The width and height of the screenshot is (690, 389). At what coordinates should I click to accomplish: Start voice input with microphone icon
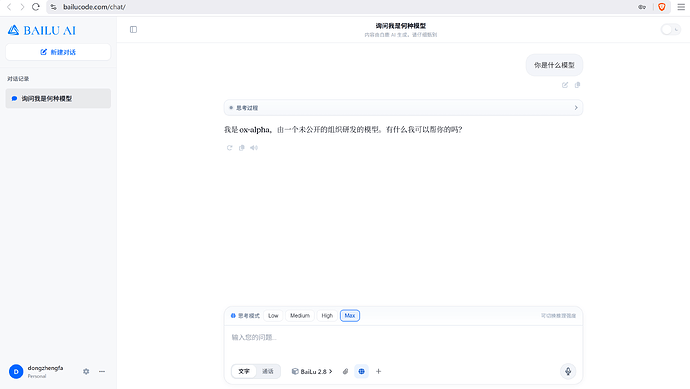(x=568, y=371)
